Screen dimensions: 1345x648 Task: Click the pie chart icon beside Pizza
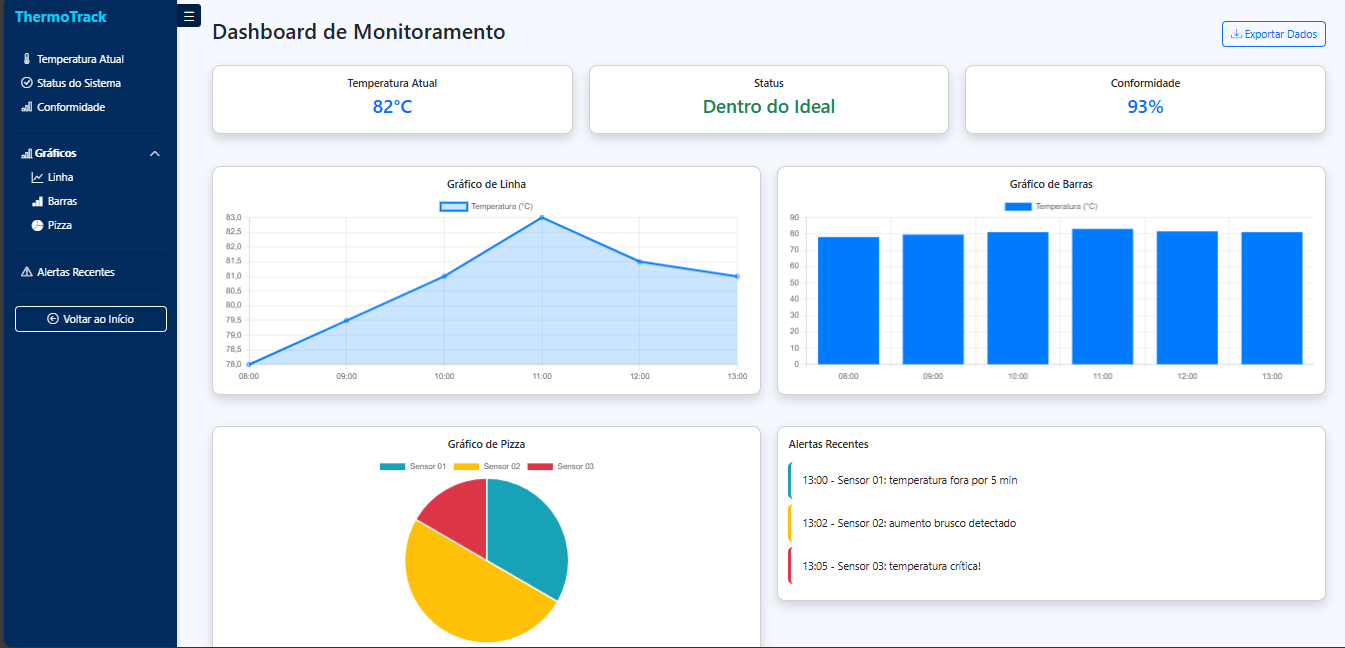38,225
